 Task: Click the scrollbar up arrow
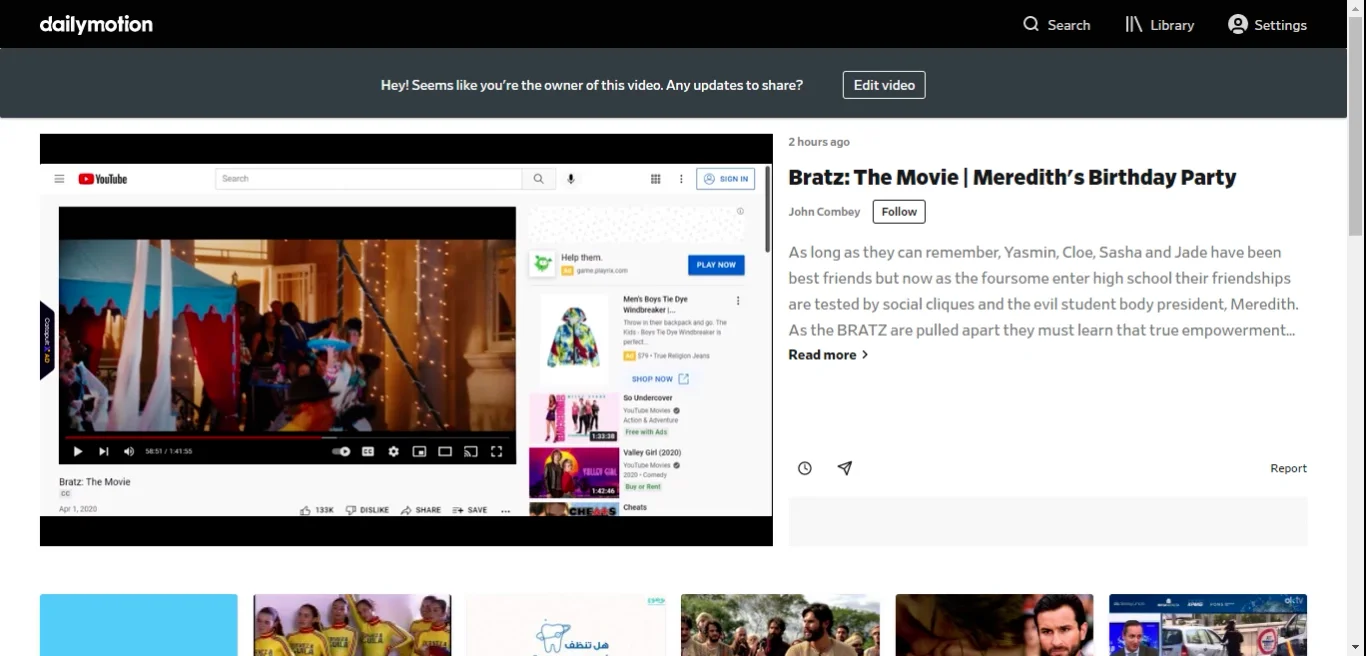pyautogui.click(x=1356, y=8)
